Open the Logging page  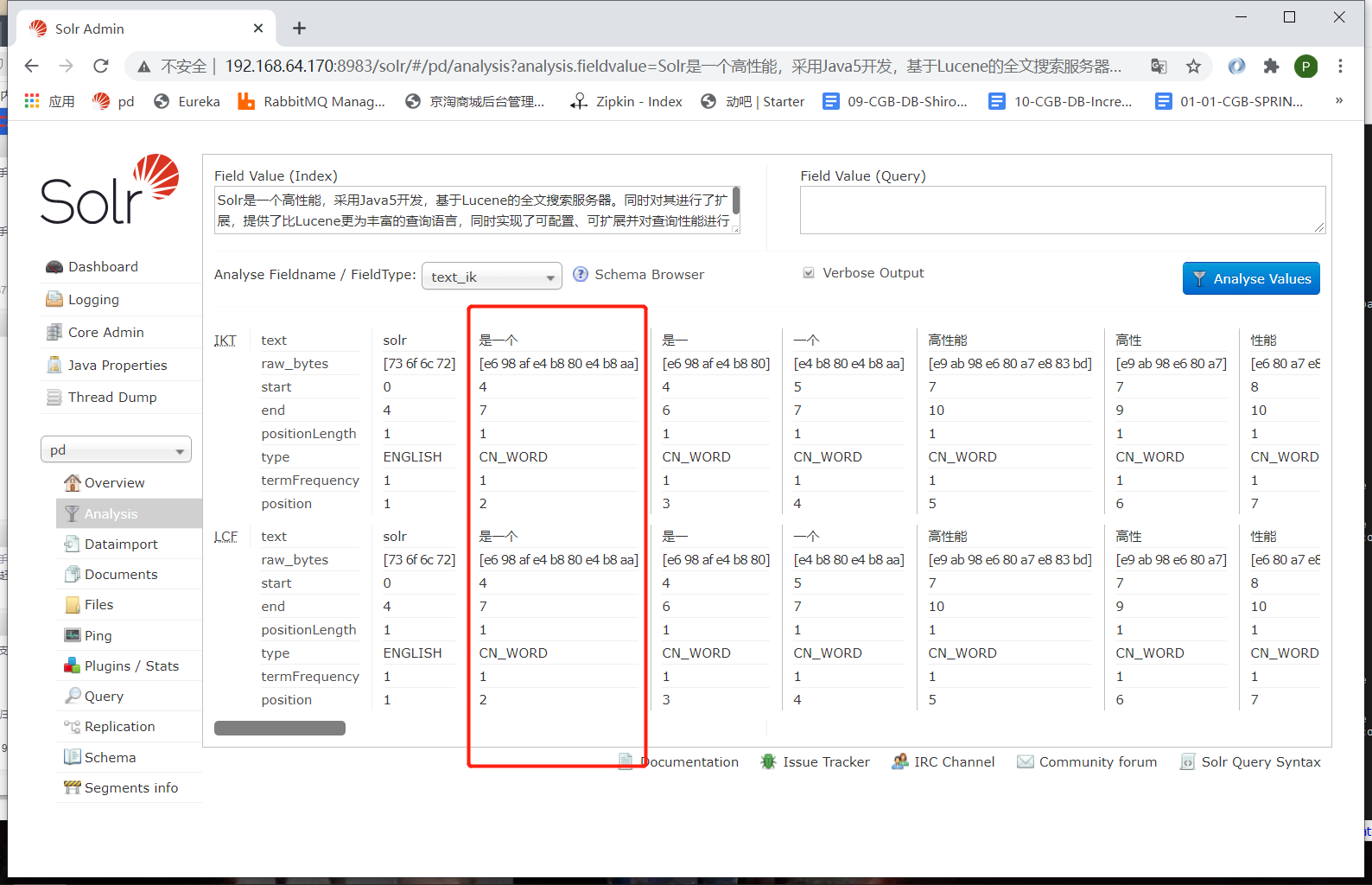pos(93,299)
